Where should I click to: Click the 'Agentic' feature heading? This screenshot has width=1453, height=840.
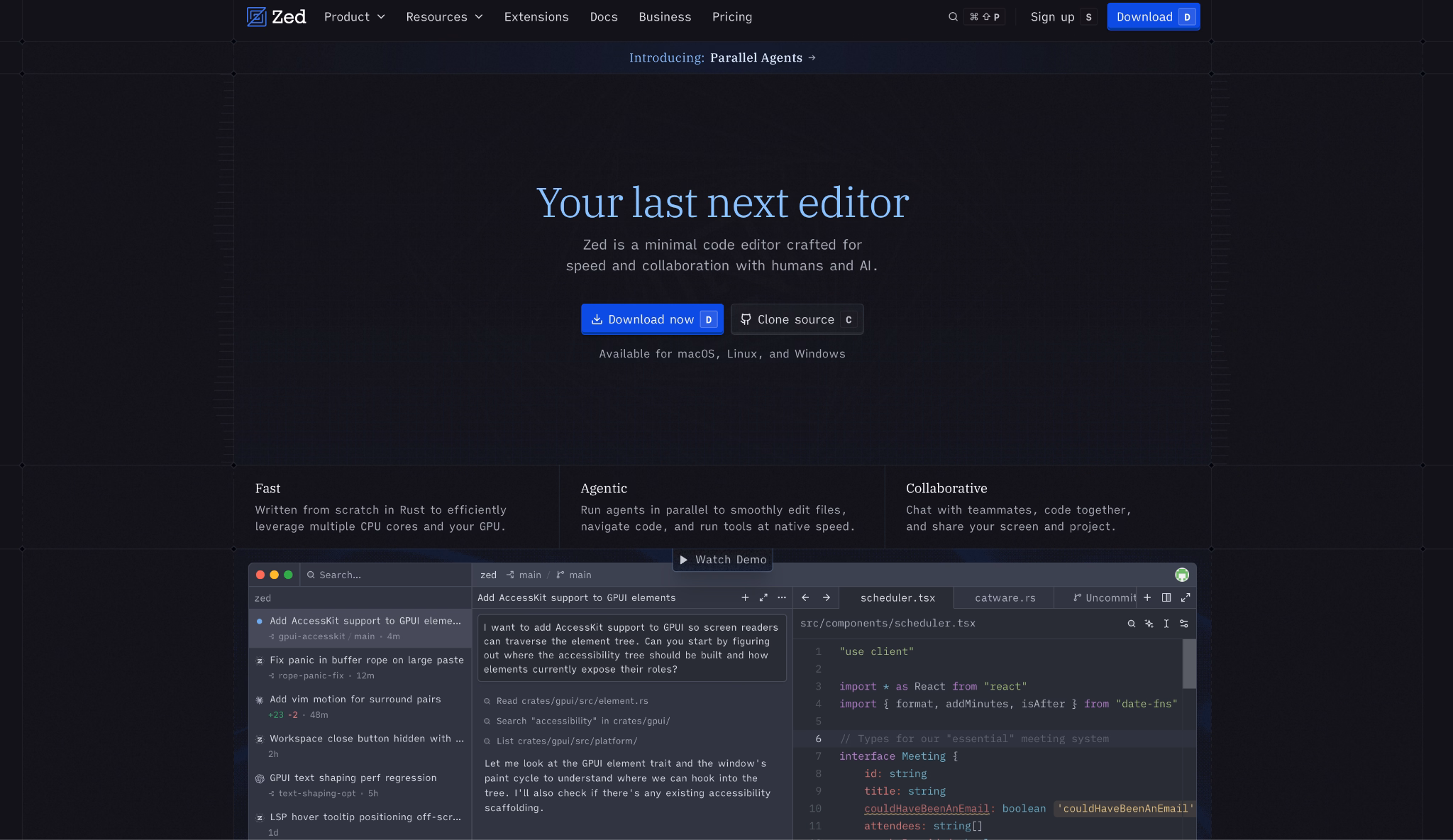tap(604, 488)
